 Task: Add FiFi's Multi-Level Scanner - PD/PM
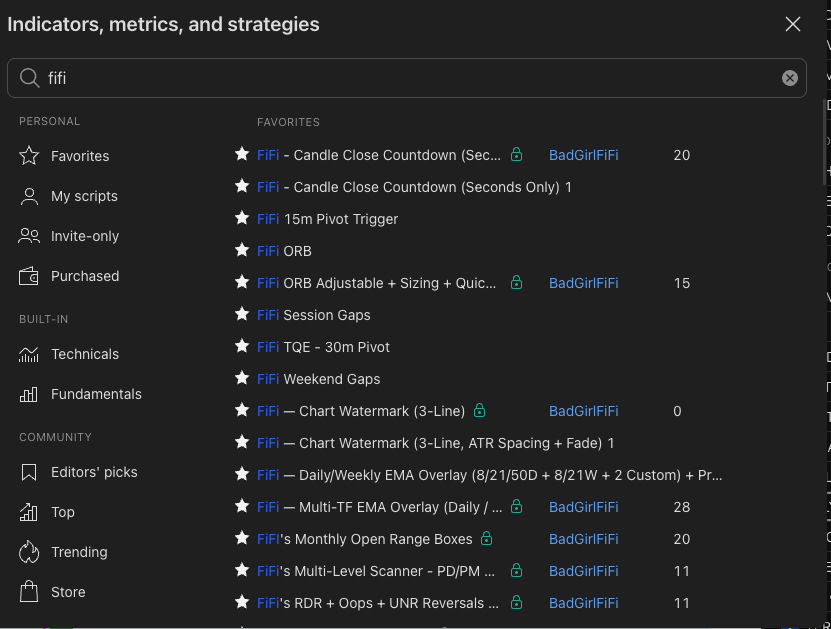tap(376, 571)
